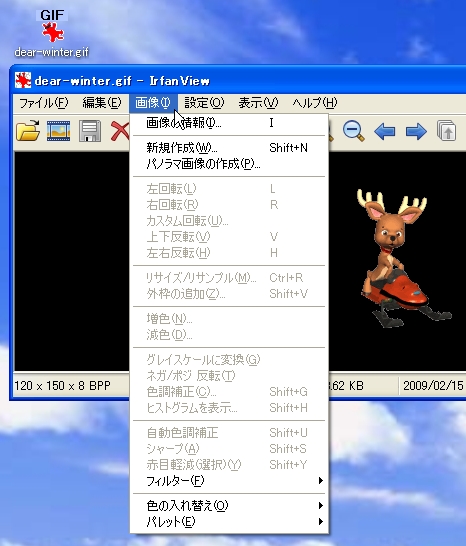
Task: Click greyed 左回転(L) menu item
Action: [229, 189]
